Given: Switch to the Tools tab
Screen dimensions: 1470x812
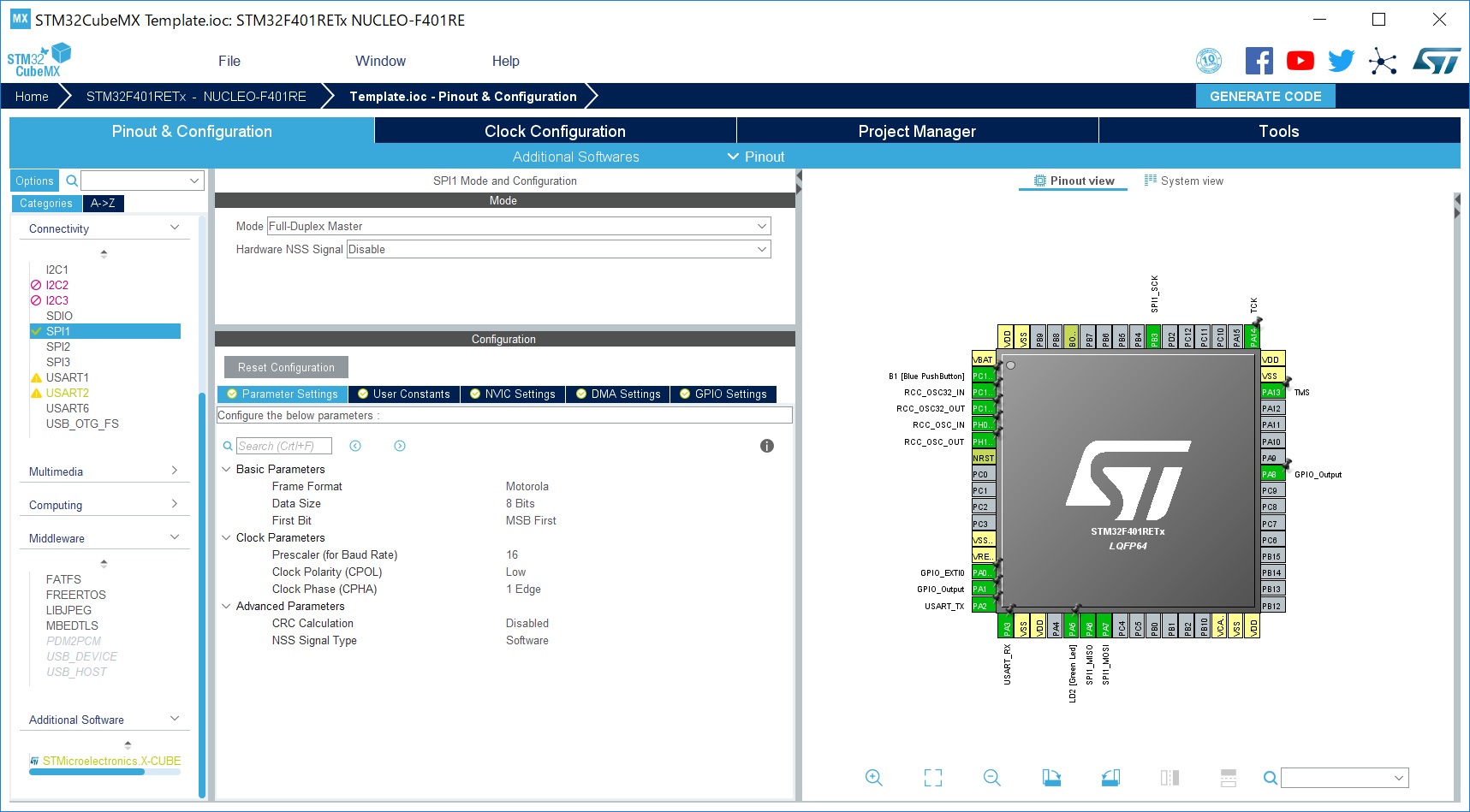Looking at the screenshot, I should click(1279, 131).
